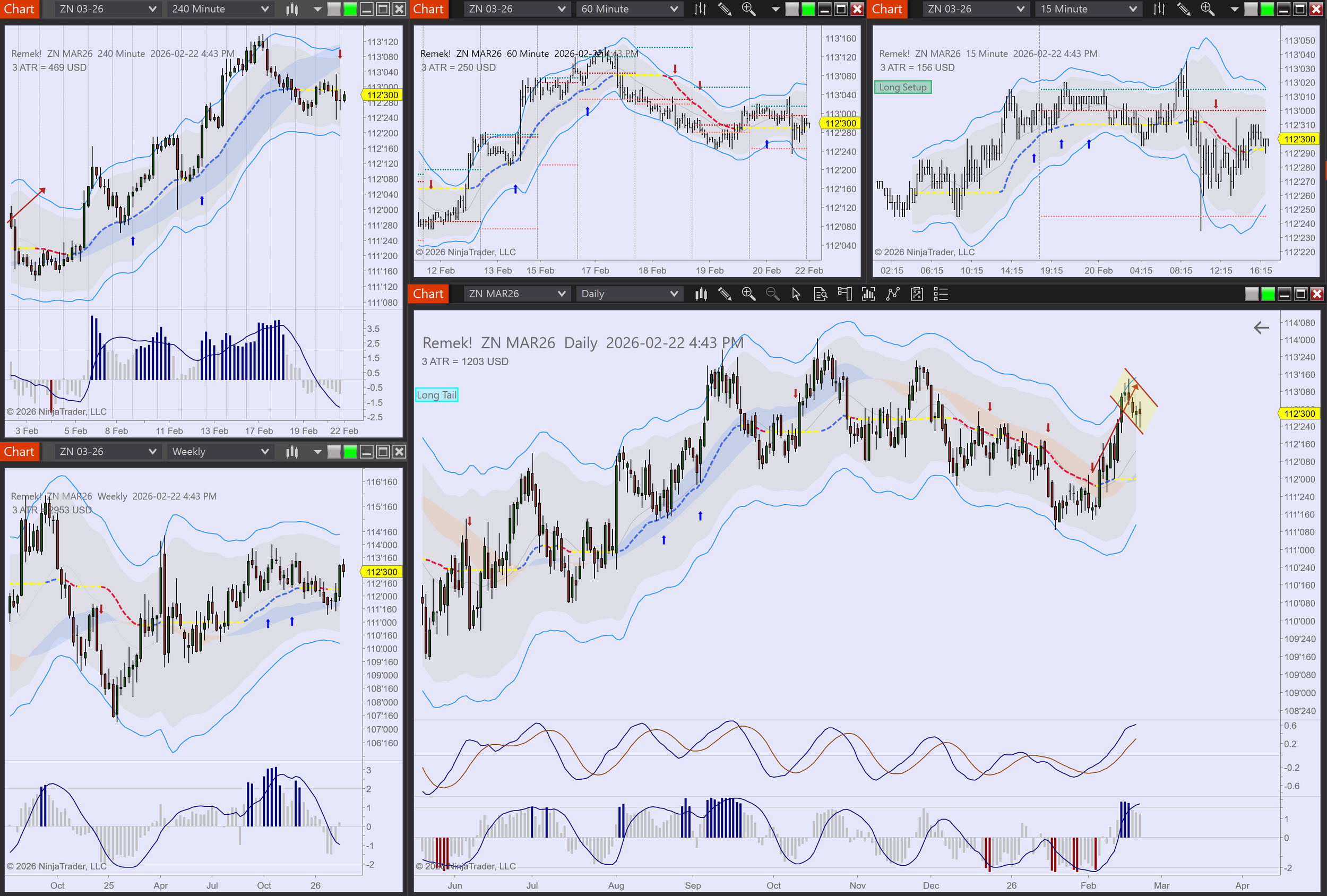Click the Chart tab of Weekly window

pos(20,452)
